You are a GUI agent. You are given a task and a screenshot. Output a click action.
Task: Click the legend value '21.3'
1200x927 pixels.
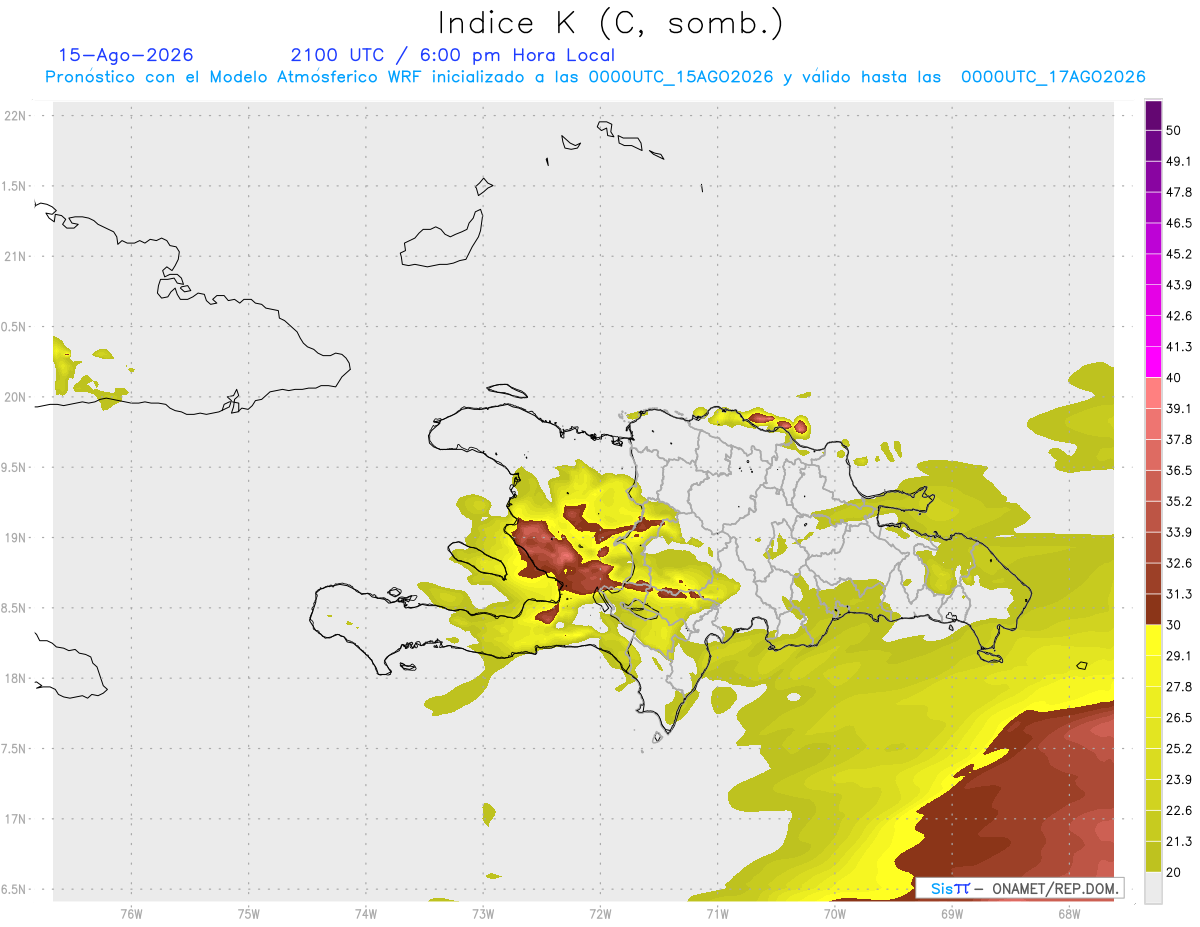[1179, 841]
